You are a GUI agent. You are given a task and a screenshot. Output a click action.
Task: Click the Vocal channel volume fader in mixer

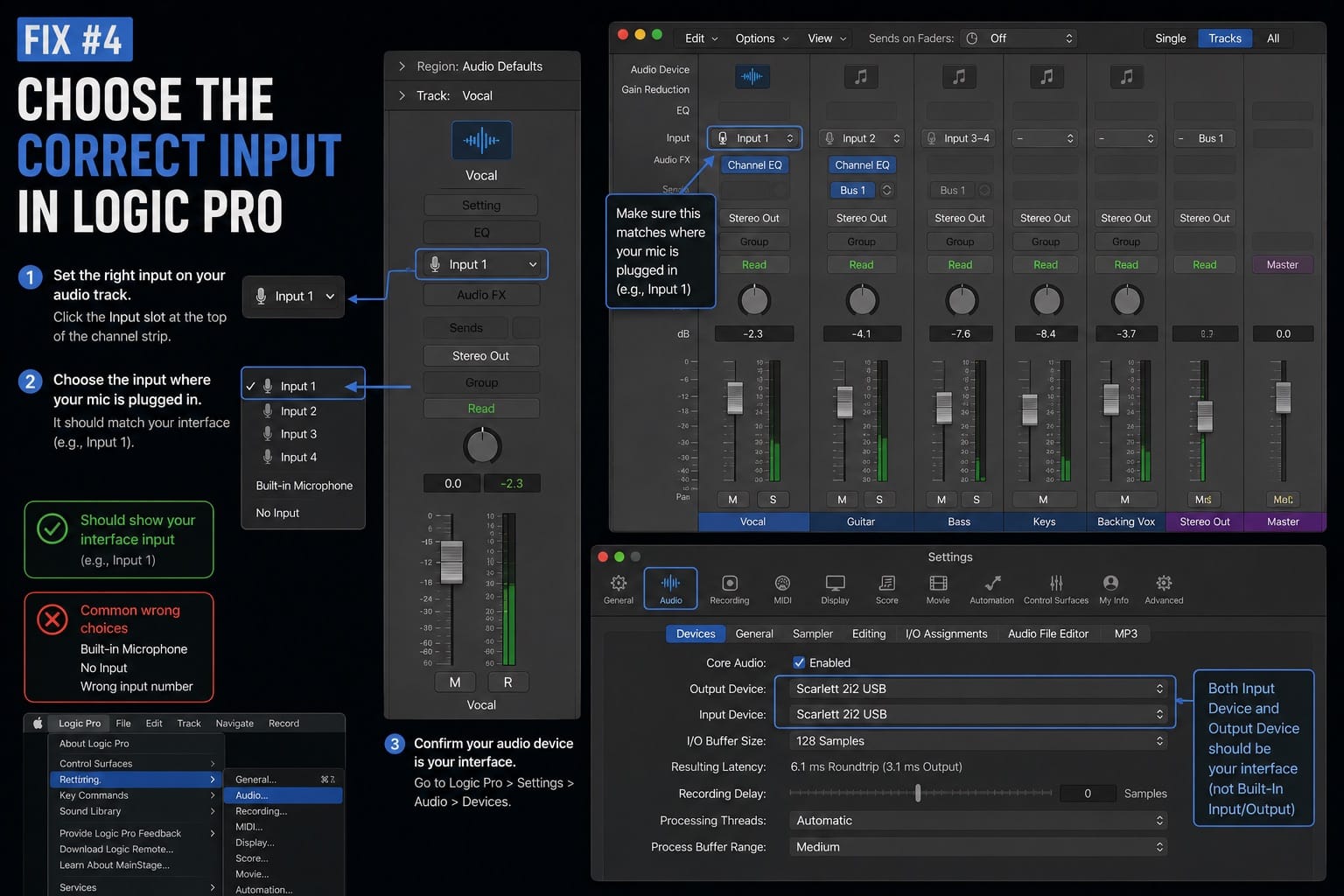coord(735,397)
